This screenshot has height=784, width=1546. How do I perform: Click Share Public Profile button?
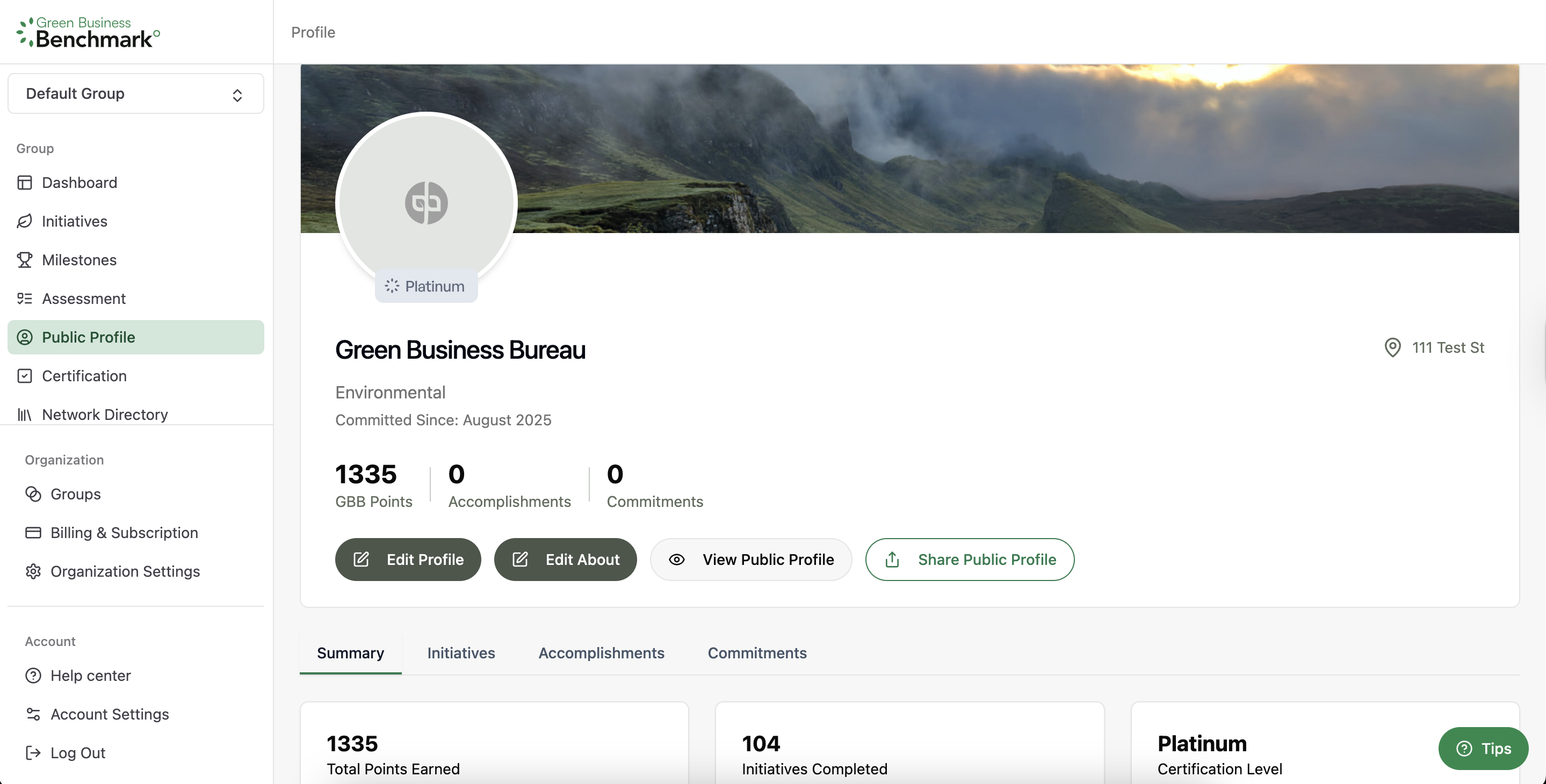[x=969, y=560]
